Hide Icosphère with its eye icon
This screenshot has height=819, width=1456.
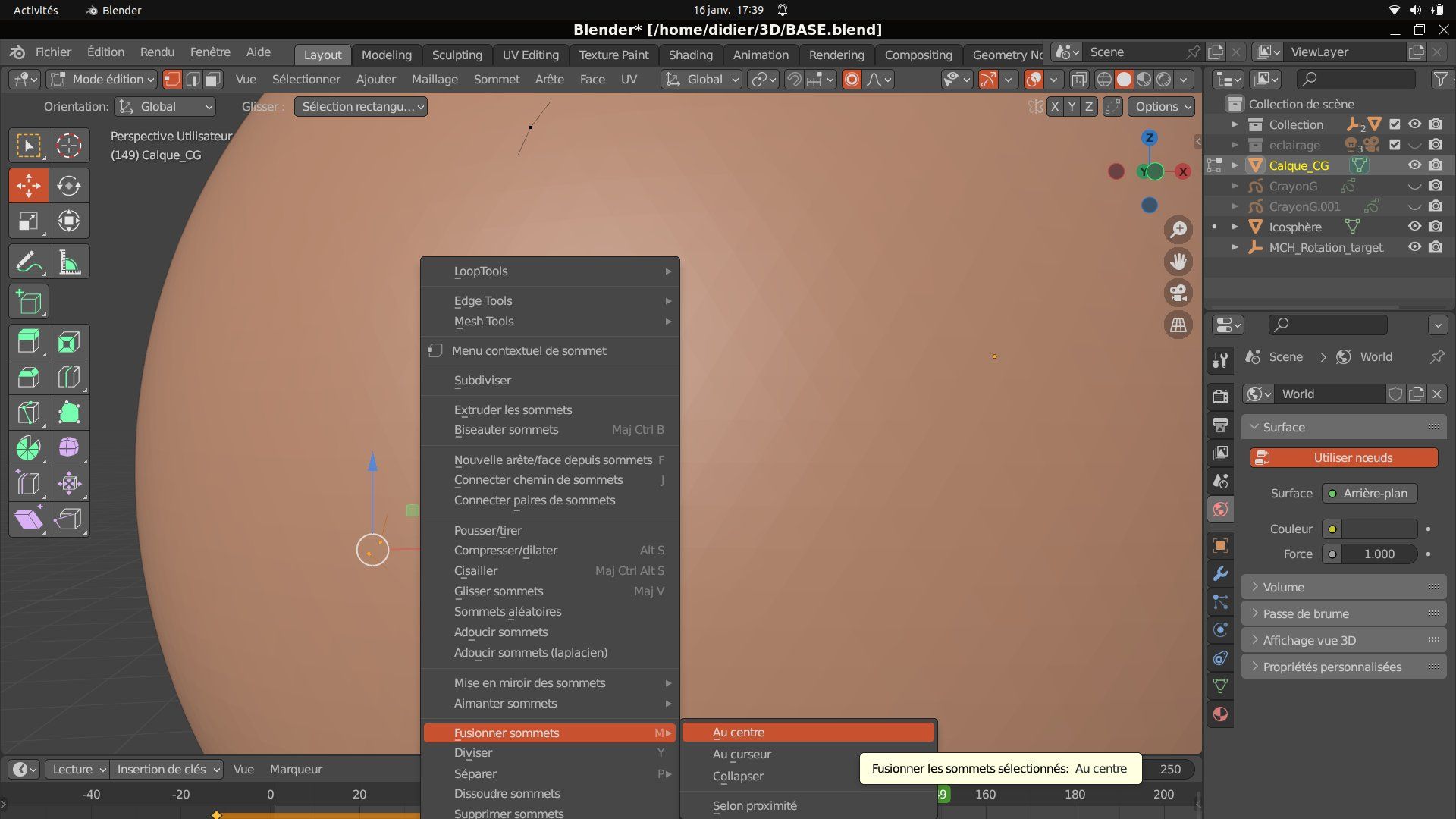coord(1414,227)
